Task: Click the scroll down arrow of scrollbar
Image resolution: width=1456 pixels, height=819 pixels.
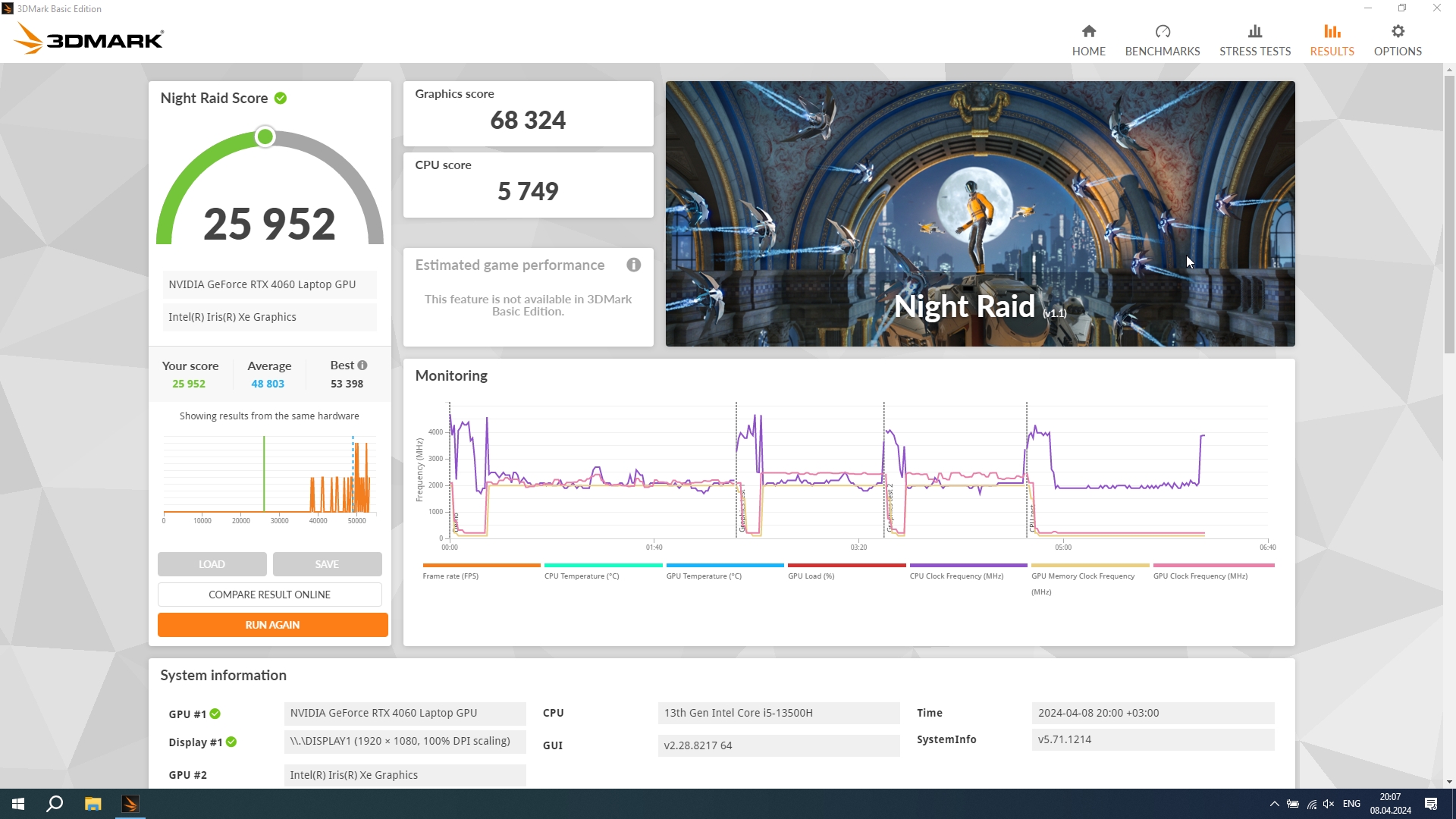Action: (1449, 782)
